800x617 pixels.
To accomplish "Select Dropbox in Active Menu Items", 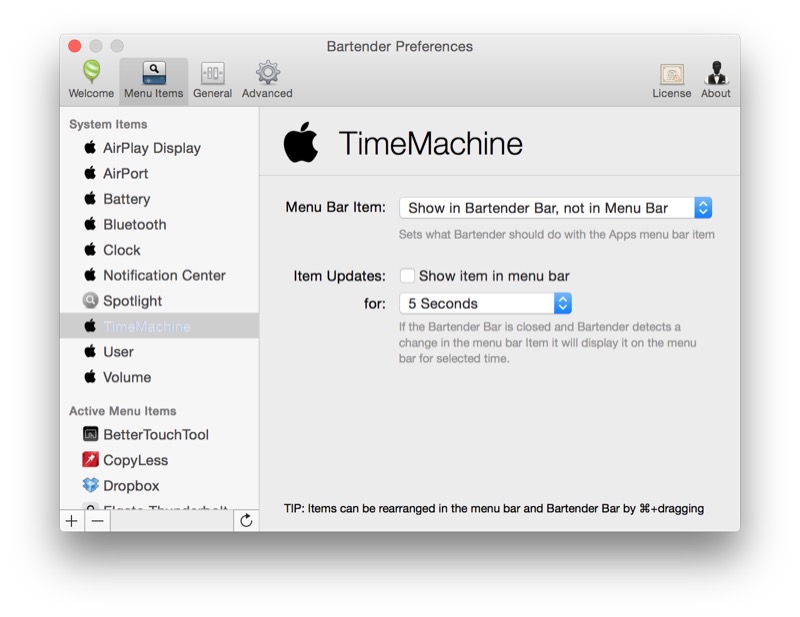I will (x=160, y=486).
